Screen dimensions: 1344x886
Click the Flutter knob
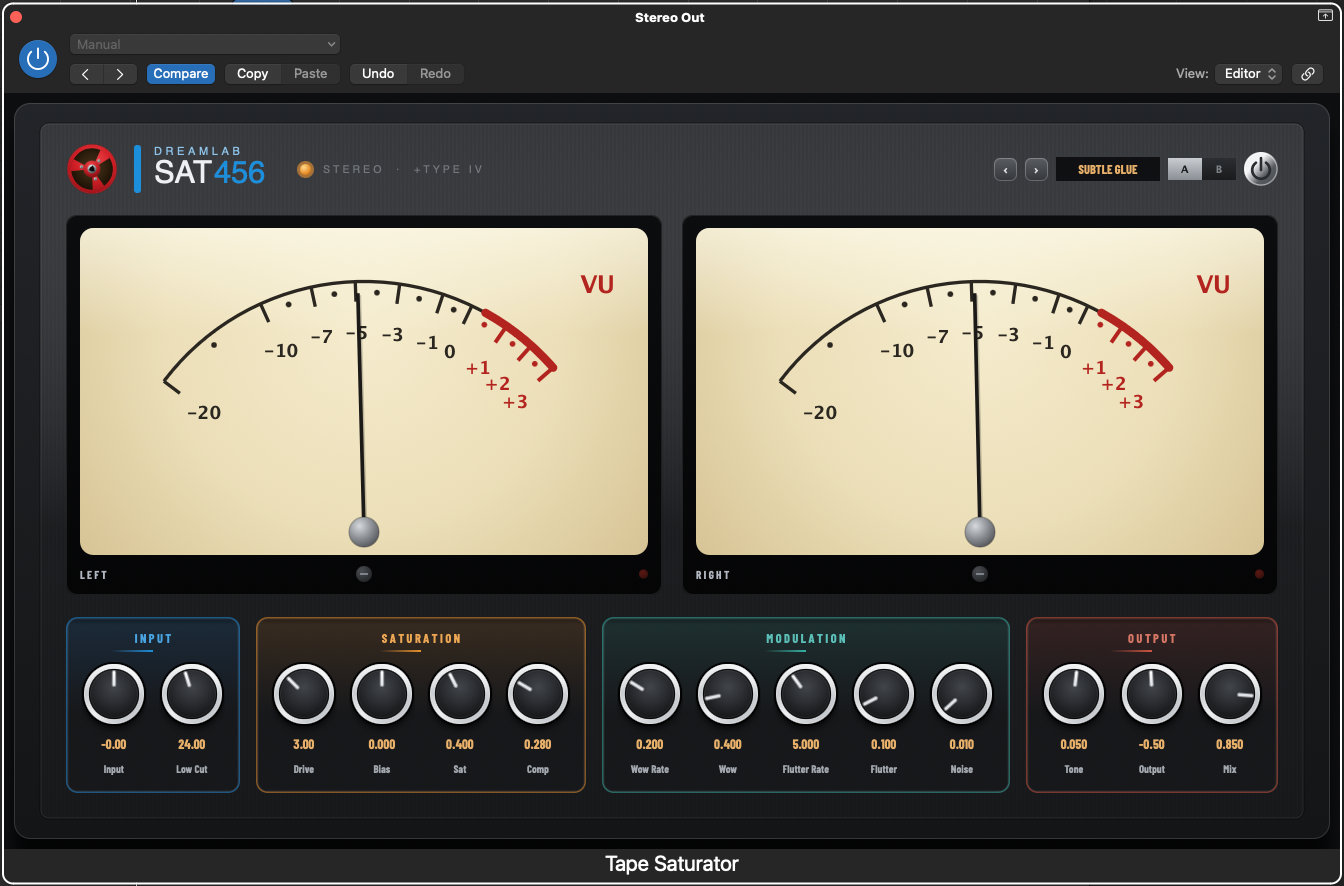(884, 694)
